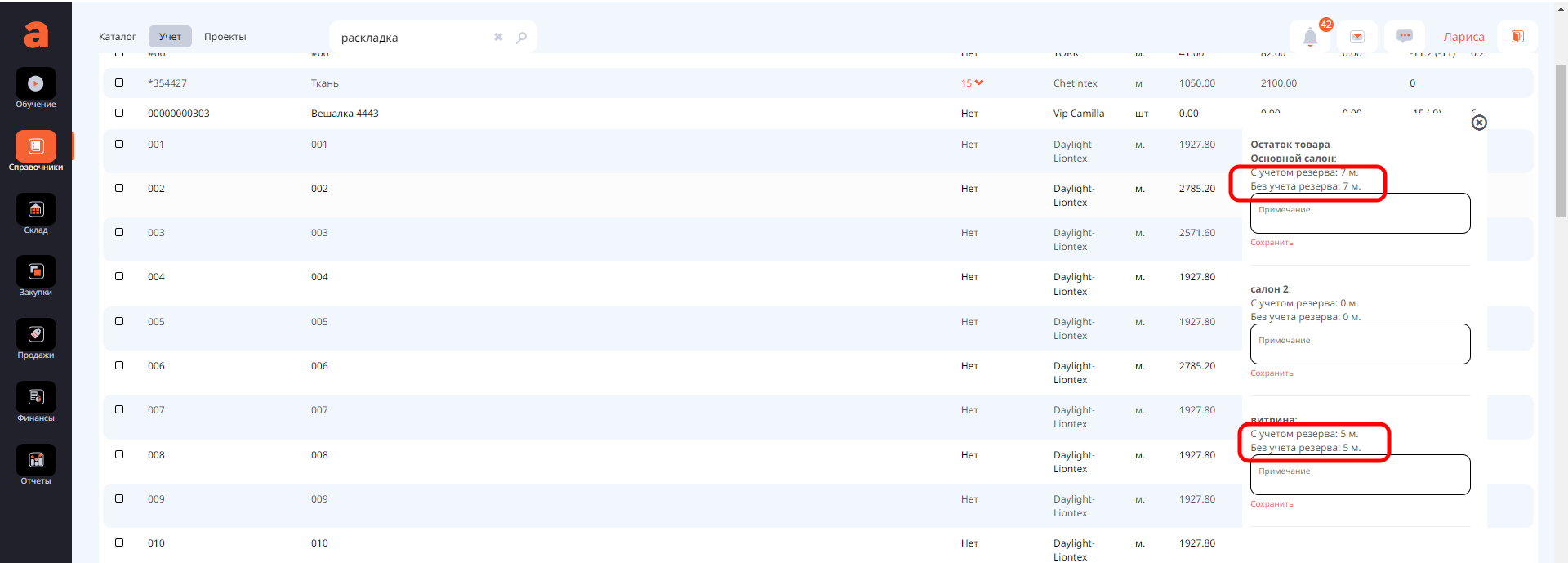
Task: Clear the search field with X icon
Action: (x=498, y=38)
